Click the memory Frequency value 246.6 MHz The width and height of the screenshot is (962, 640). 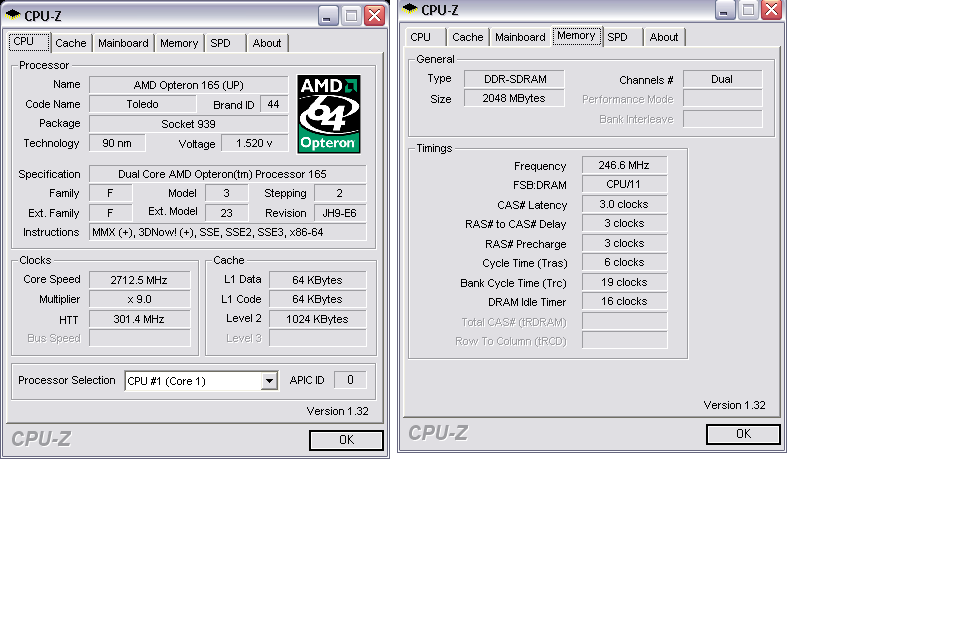pos(624,165)
